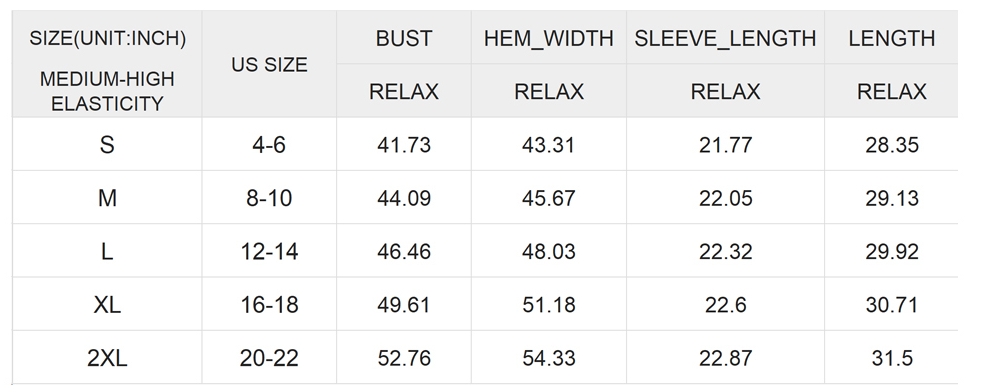Select sleeve length value 22.6
983x392 pixels.
tap(725, 305)
